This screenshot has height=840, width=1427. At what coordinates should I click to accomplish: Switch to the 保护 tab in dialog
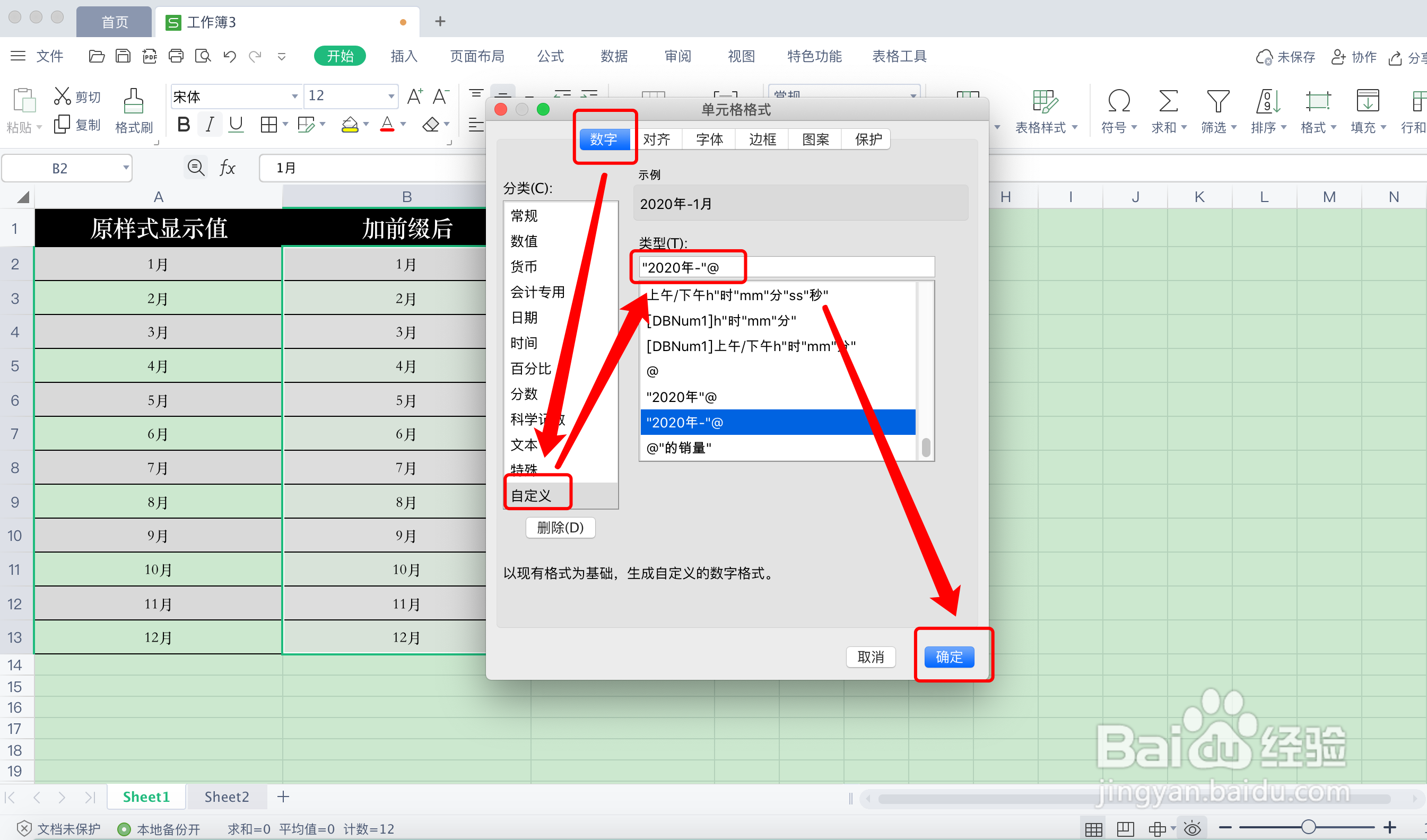(x=868, y=139)
